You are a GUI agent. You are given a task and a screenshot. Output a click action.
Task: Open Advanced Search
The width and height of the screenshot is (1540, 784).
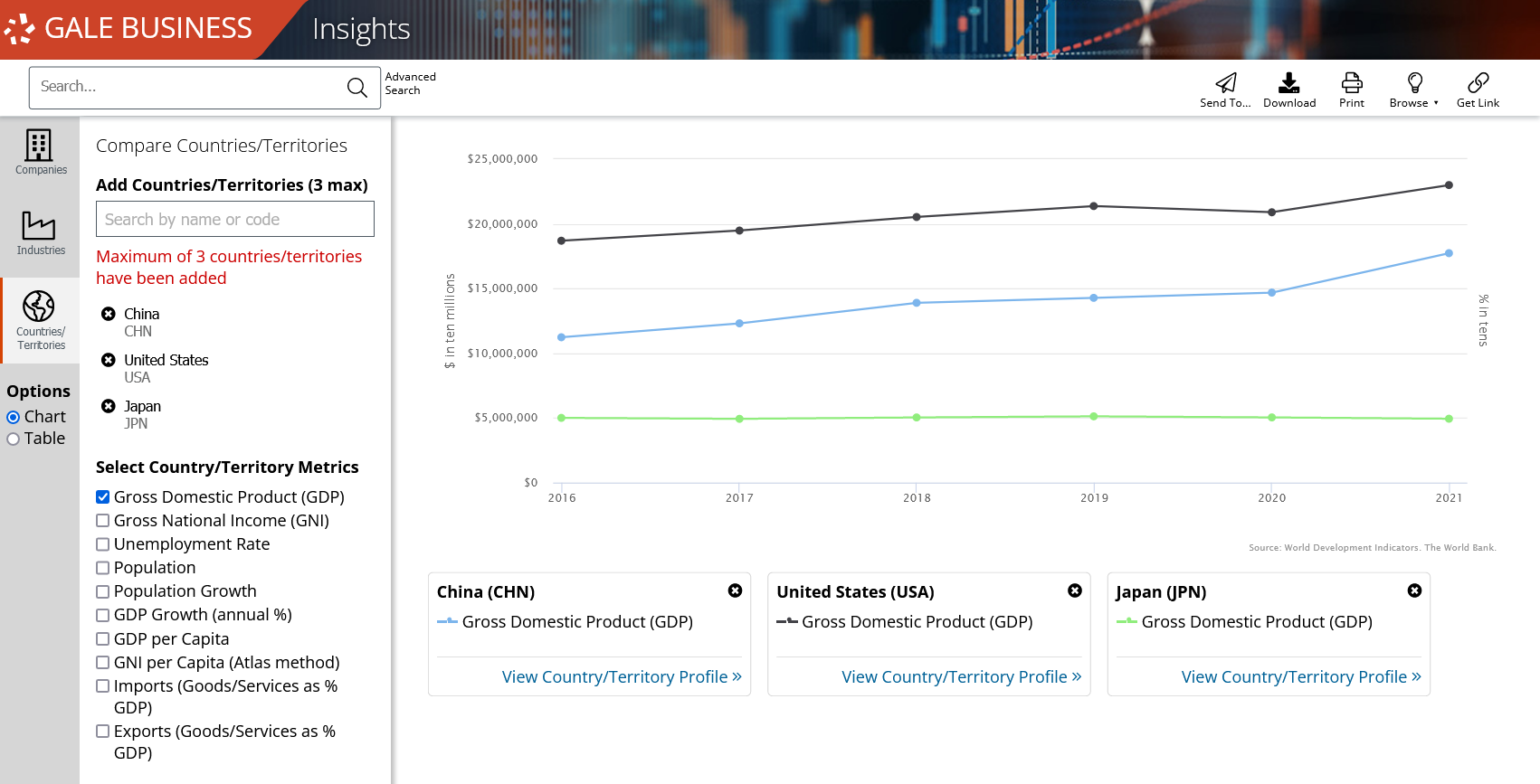(x=410, y=83)
